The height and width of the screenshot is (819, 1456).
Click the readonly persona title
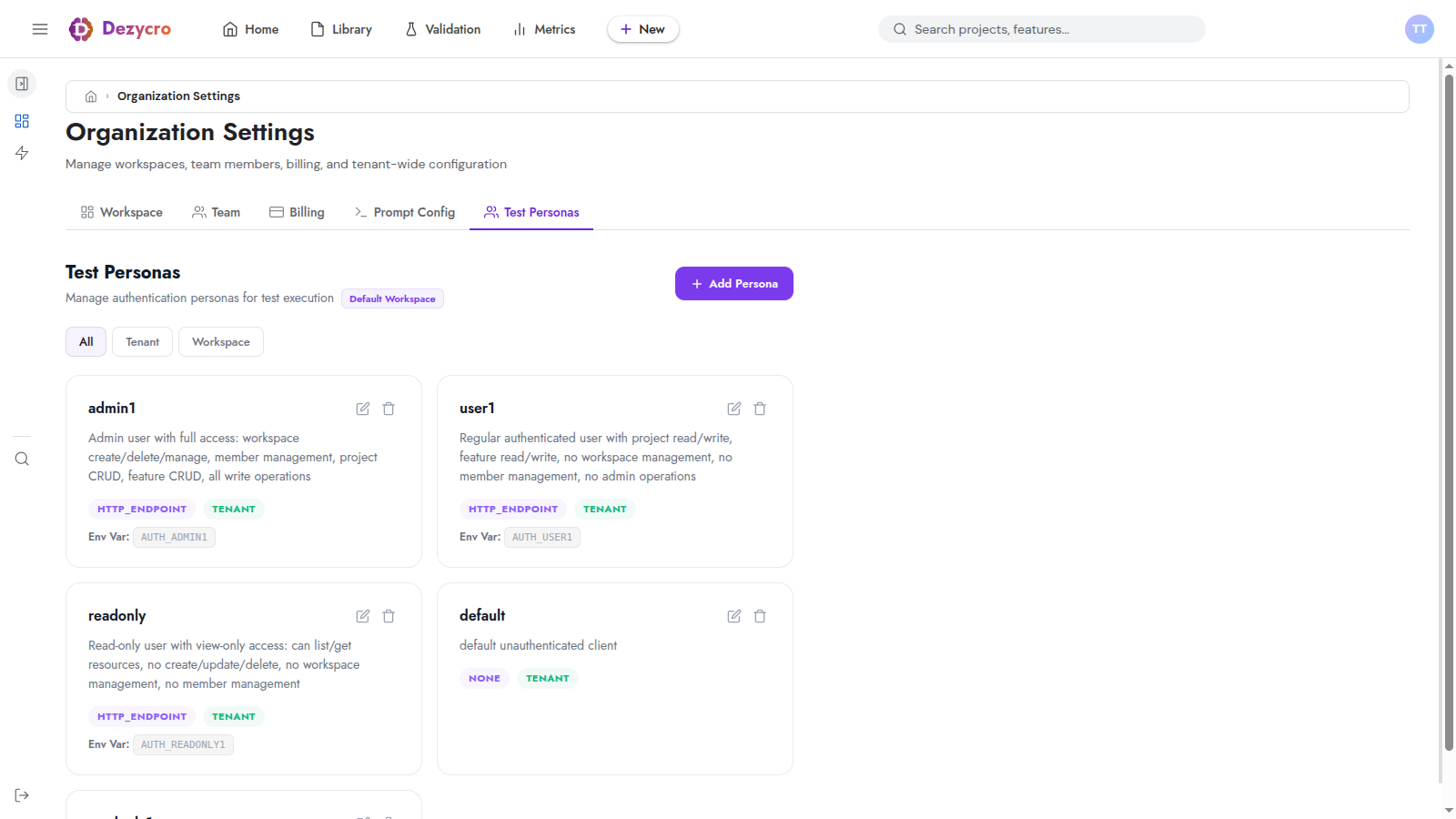click(116, 616)
